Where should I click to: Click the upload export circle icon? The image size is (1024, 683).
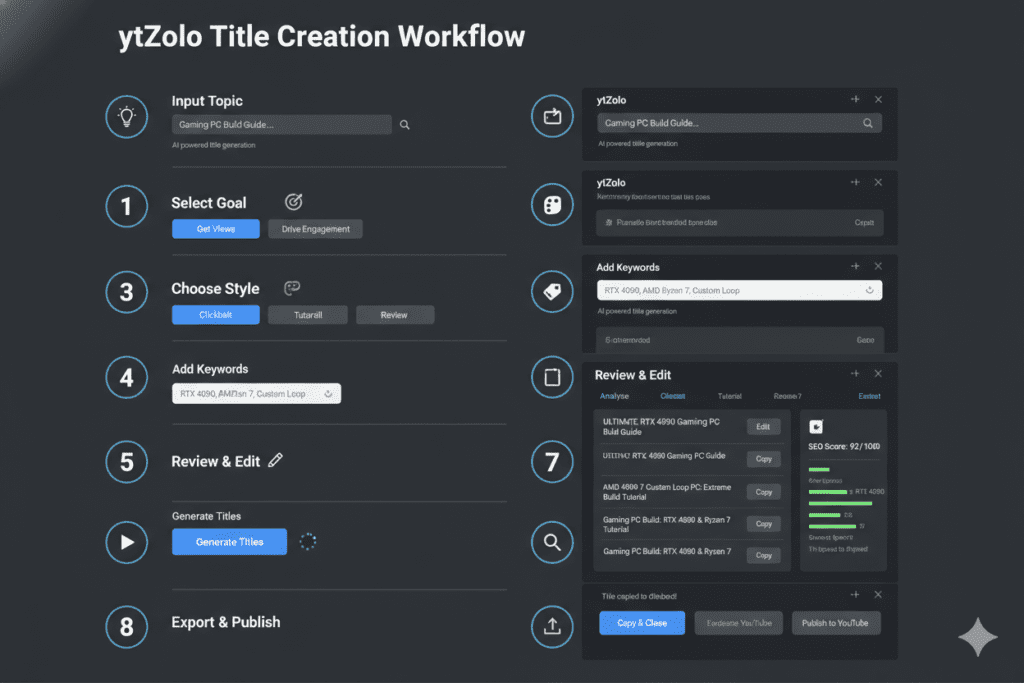[551, 627]
